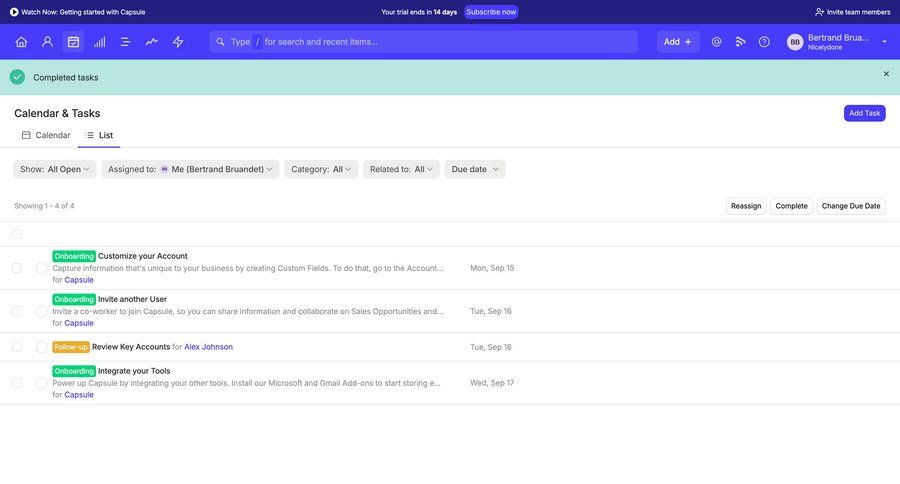Screen dimensions: 900x484
Task: Open the People & Organizations icon
Action: coord(47,42)
